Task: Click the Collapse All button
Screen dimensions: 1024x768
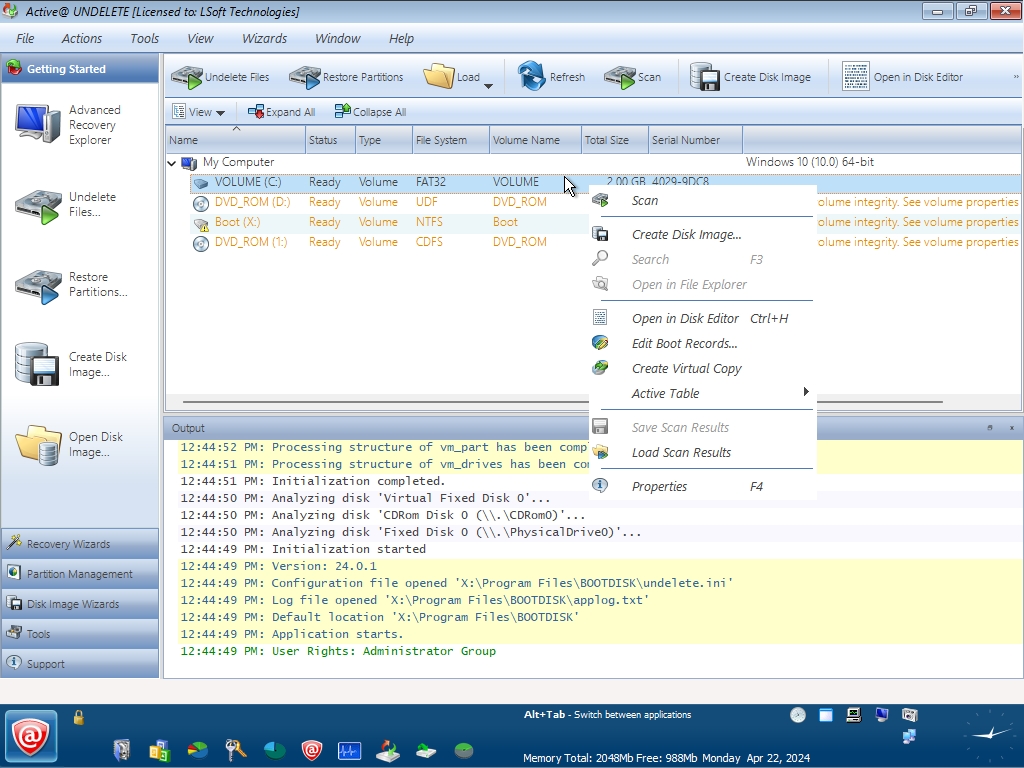Action: click(x=370, y=112)
